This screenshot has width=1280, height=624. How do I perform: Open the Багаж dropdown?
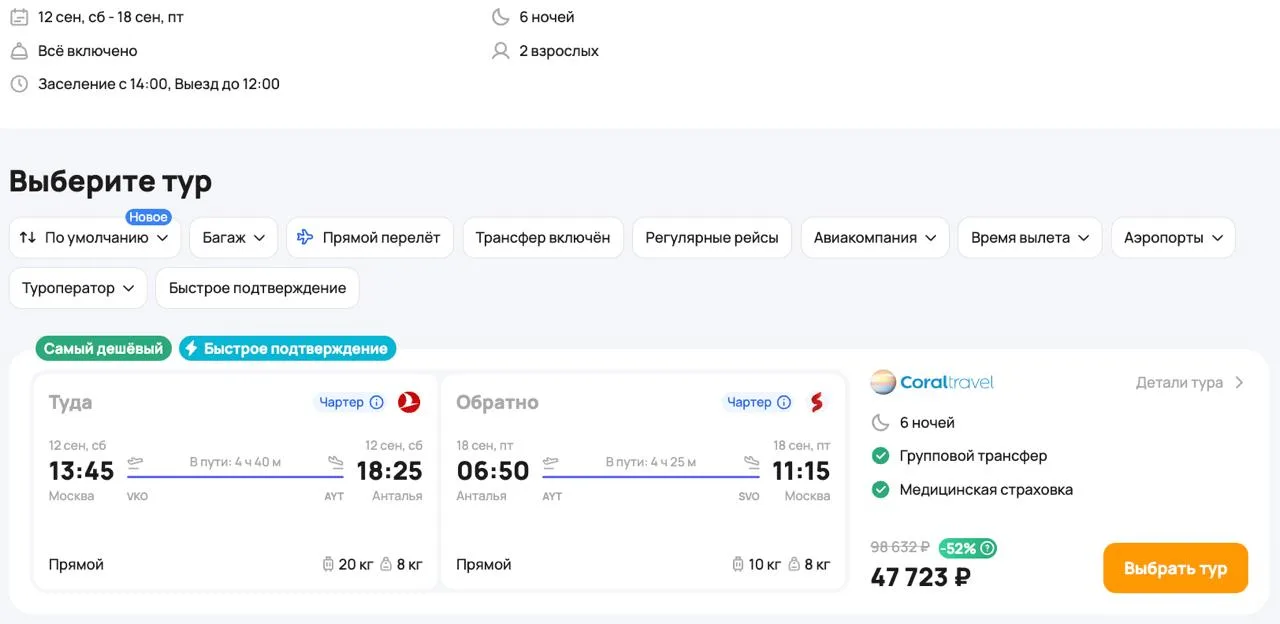(234, 238)
